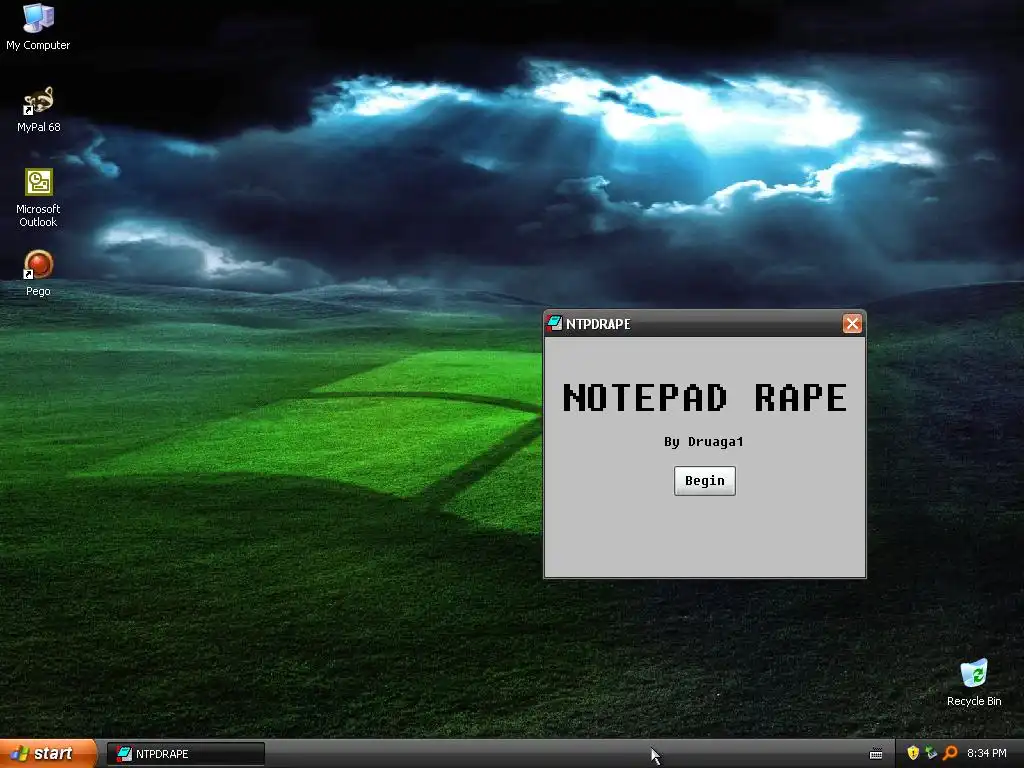Click the 8:34 PM system clock
This screenshot has height=768, width=1024.
point(987,753)
